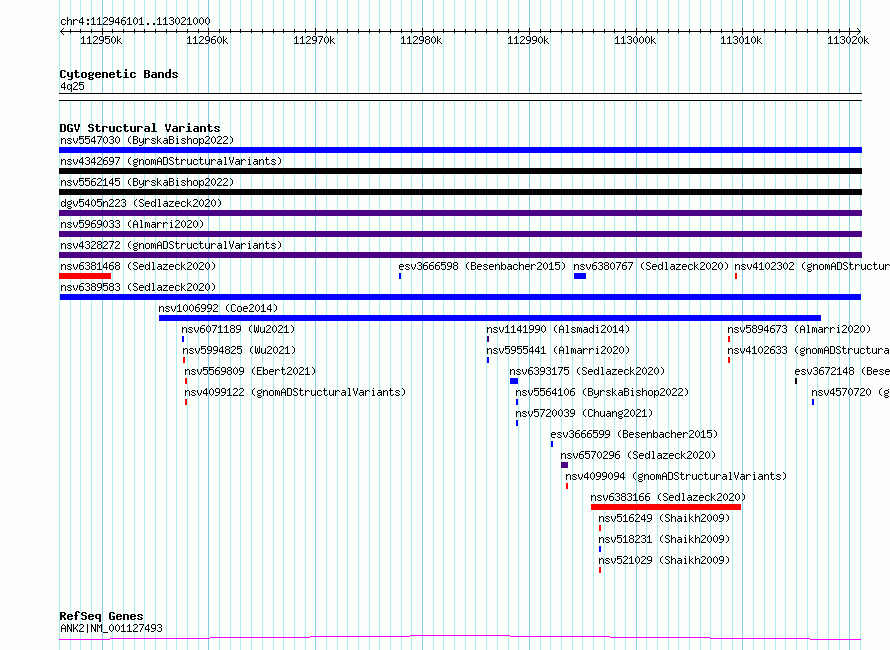This screenshot has height=650, width=890.
Task: Click nsv6380767 (Sedlazeck2020) label
Action: pos(651,266)
